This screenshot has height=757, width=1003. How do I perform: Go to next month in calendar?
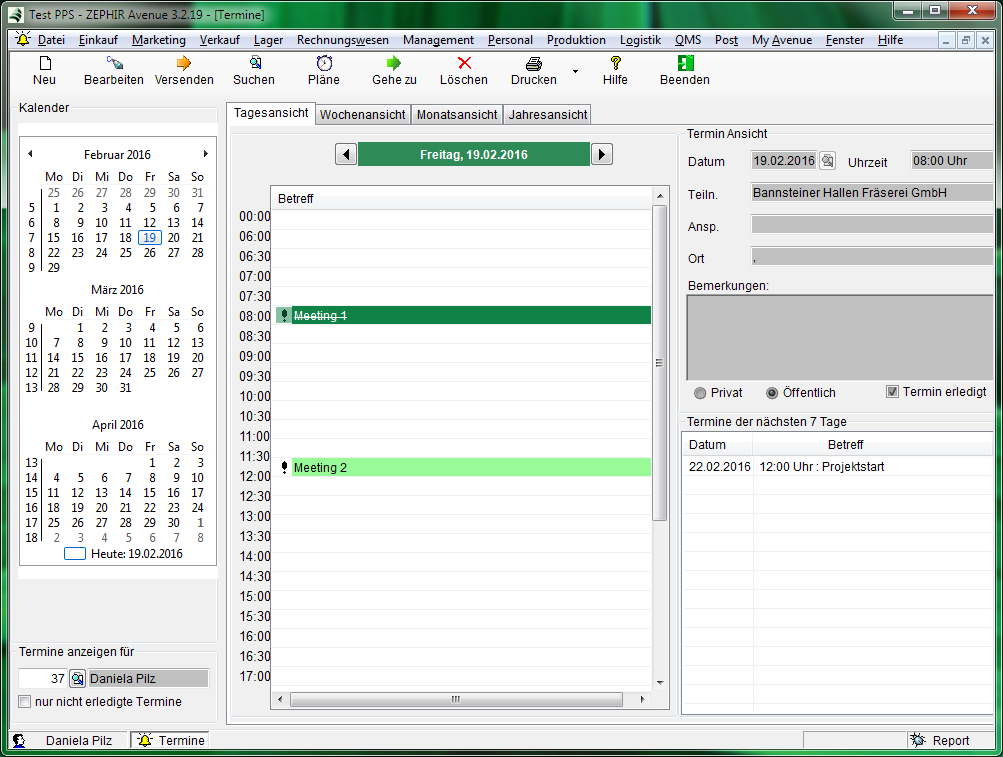pyautogui.click(x=206, y=154)
